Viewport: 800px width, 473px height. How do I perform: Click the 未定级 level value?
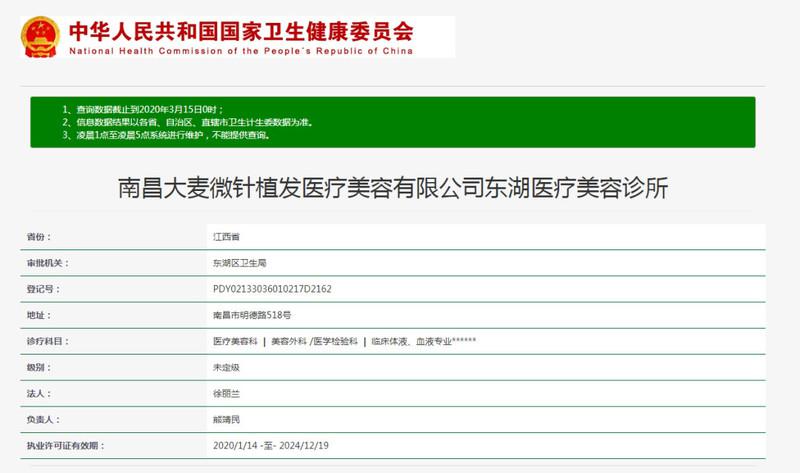point(226,367)
